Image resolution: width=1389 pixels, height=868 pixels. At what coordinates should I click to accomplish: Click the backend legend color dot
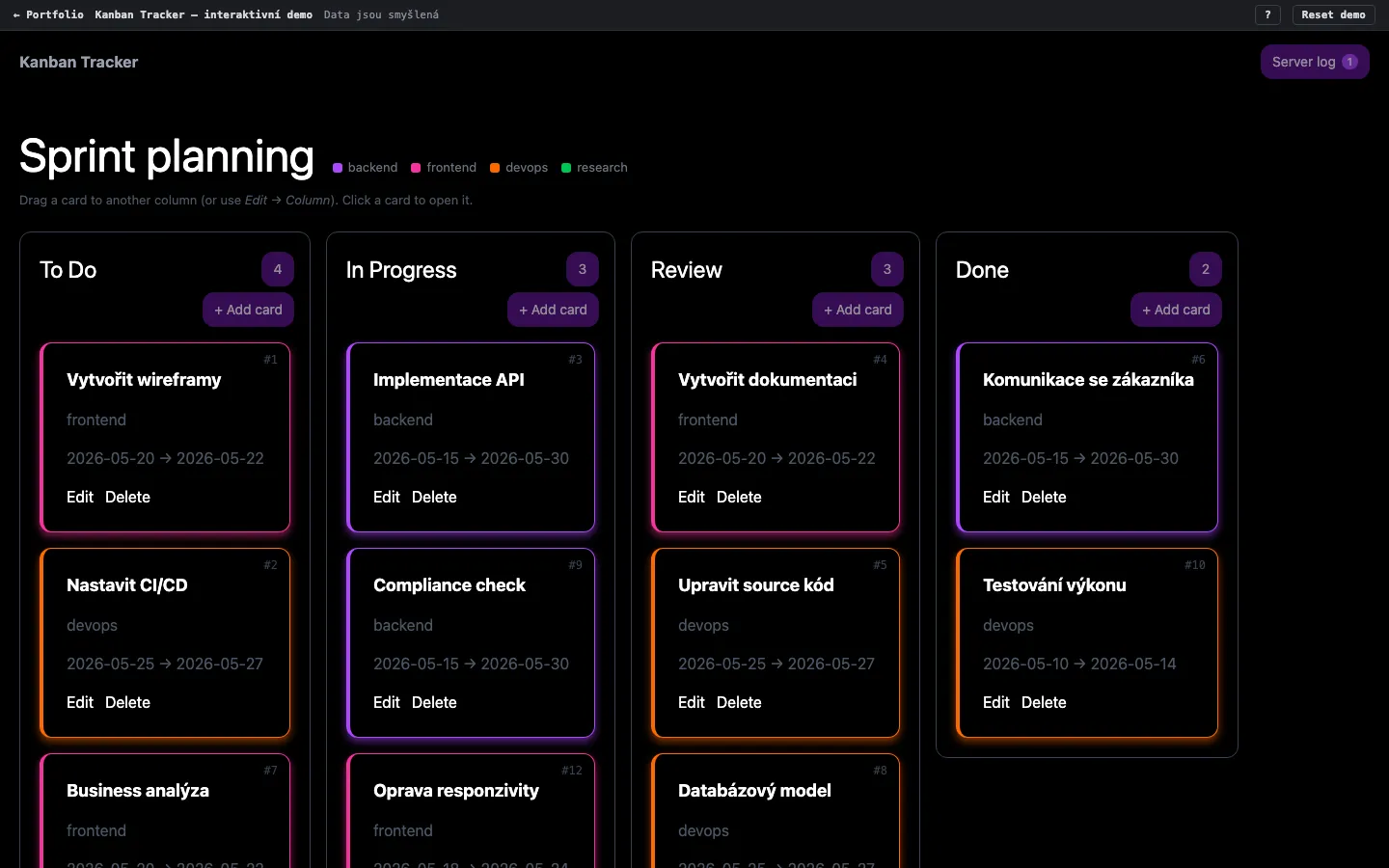tap(338, 168)
